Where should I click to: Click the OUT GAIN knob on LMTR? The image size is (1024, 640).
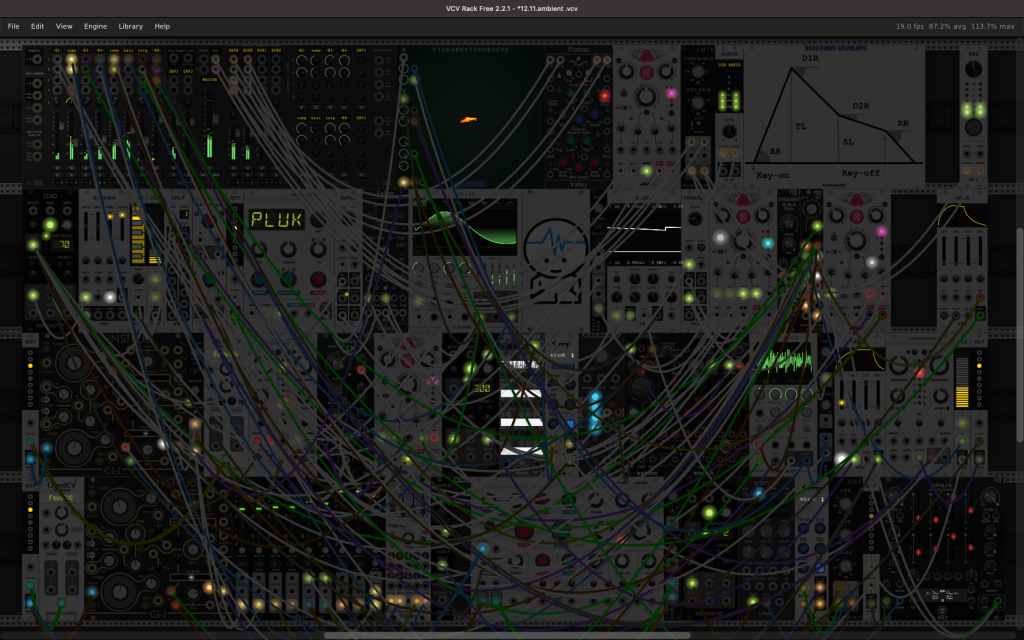[697, 103]
